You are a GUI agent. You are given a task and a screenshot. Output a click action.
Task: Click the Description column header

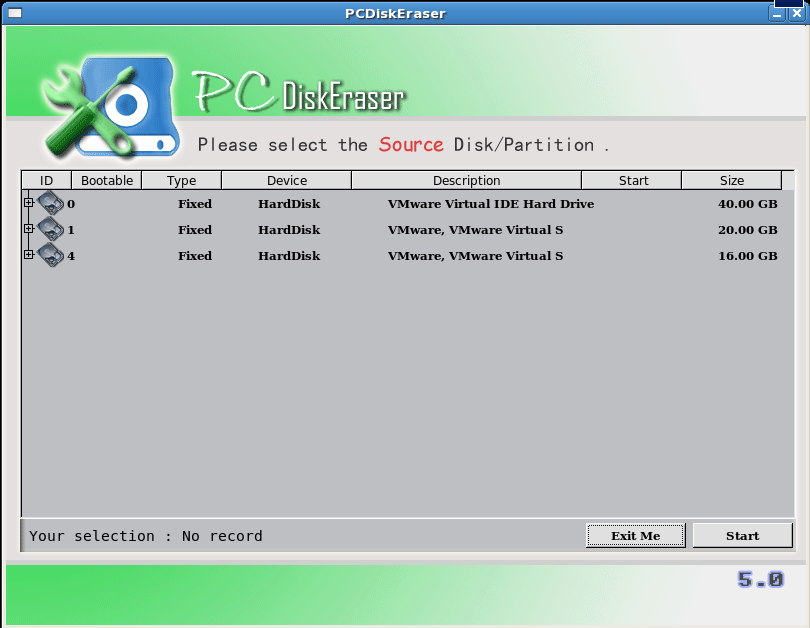click(x=466, y=180)
